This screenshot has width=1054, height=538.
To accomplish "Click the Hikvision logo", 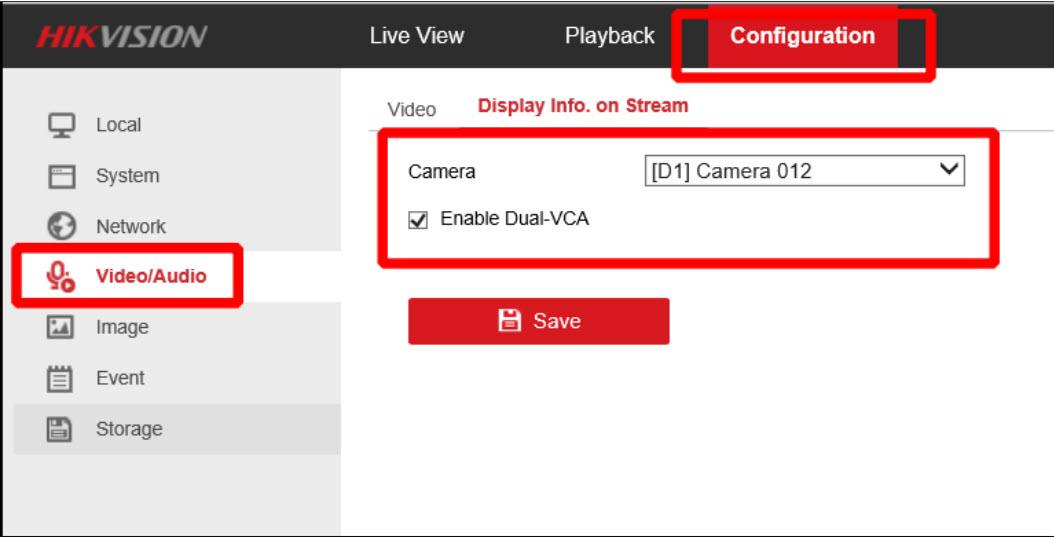I will coord(121,37).
